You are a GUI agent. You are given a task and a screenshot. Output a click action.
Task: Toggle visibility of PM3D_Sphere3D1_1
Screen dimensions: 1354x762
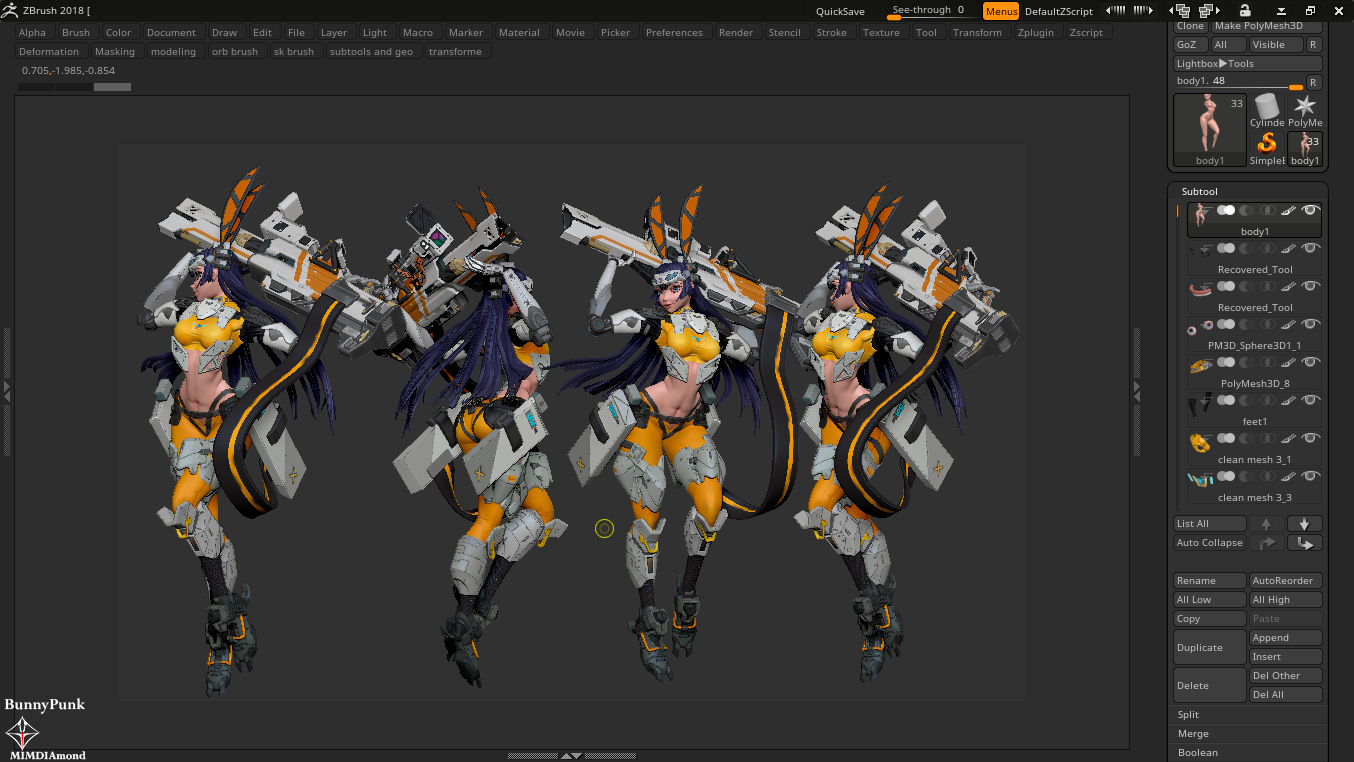pos(1311,324)
